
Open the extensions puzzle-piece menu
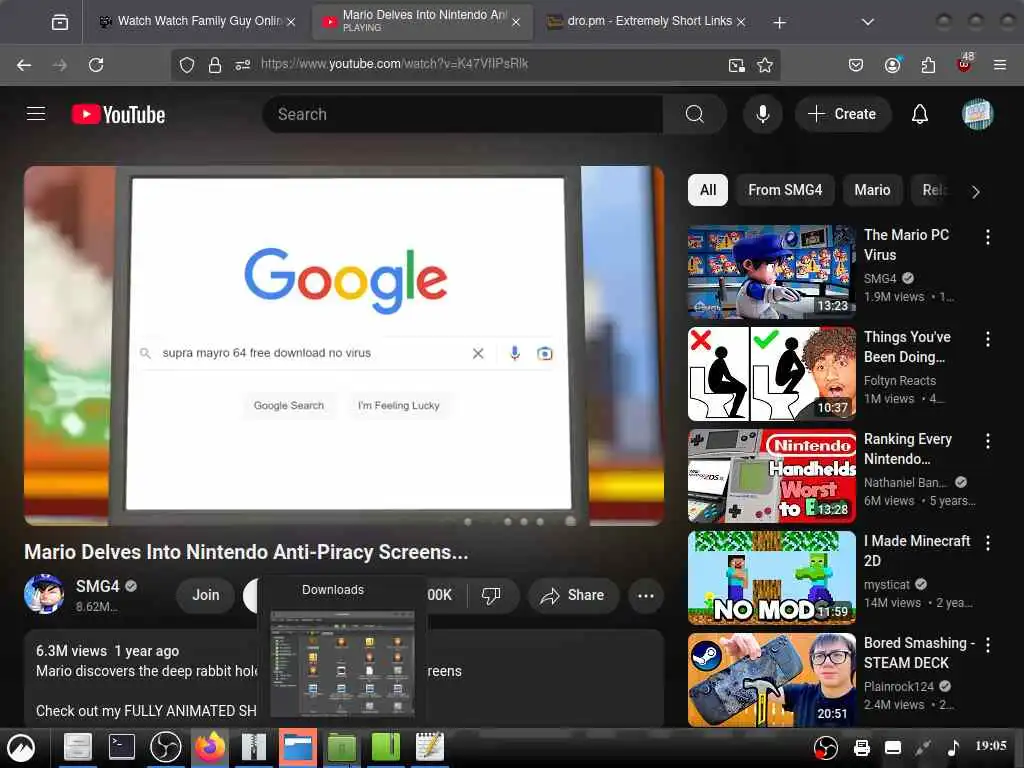(x=928, y=65)
